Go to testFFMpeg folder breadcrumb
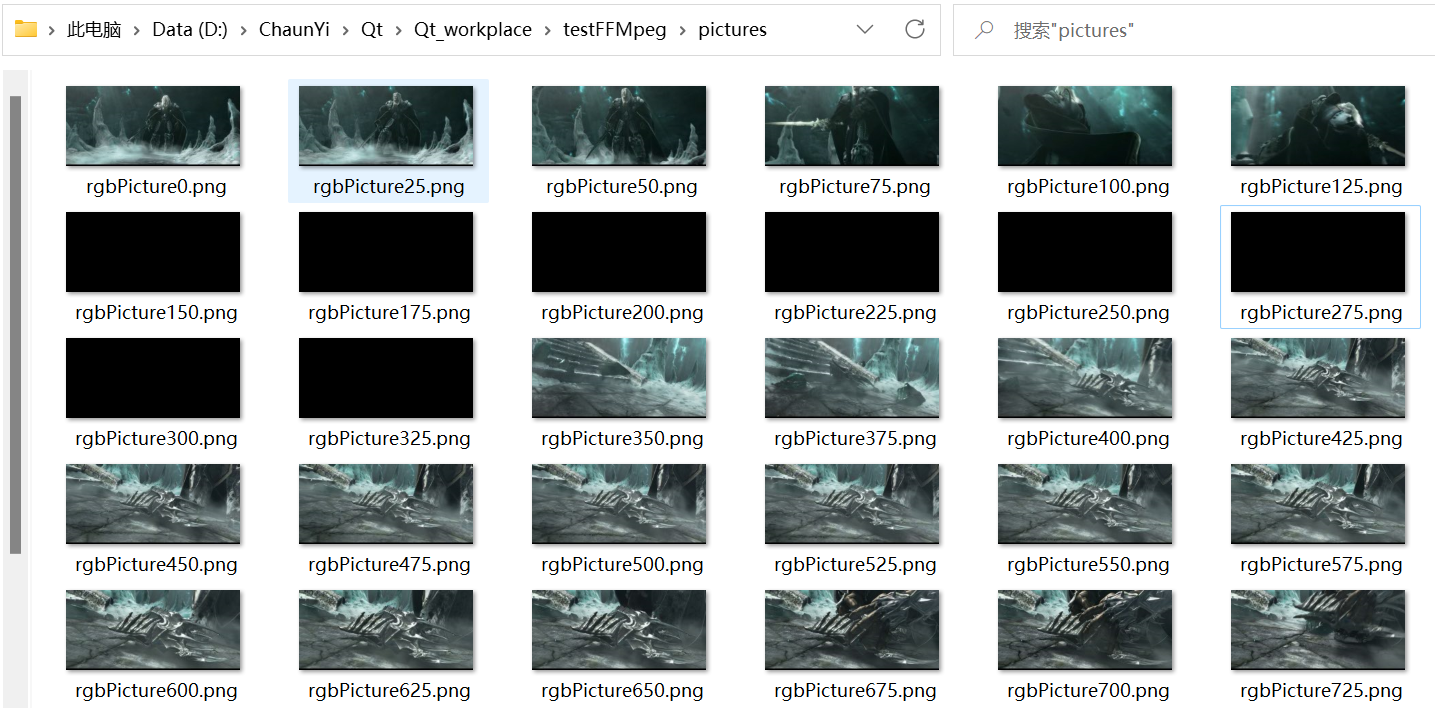 (615, 30)
